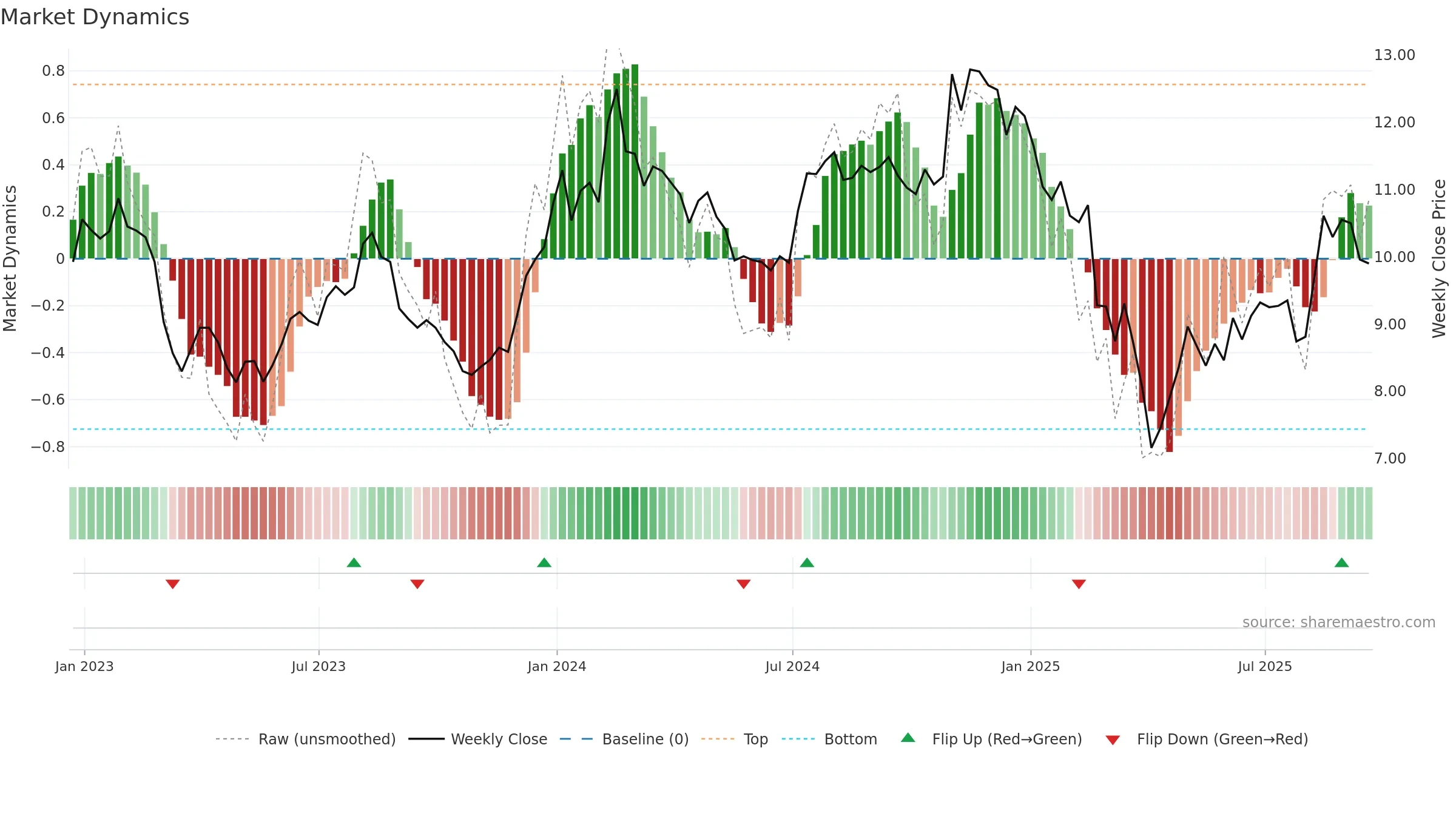The height and width of the screenshot is (819, 1456).
Task: Toggle the Baseline (0) legend entry
Action: coord(624,739)
